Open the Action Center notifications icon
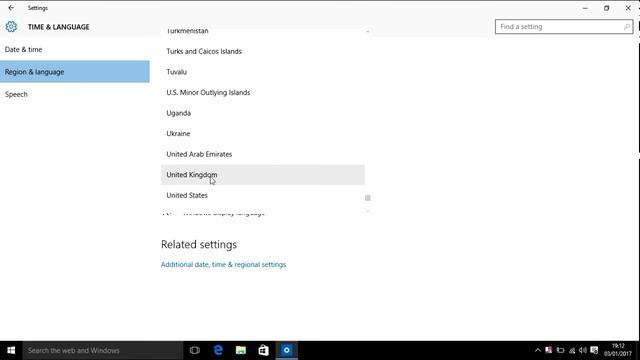 point(594,350)
